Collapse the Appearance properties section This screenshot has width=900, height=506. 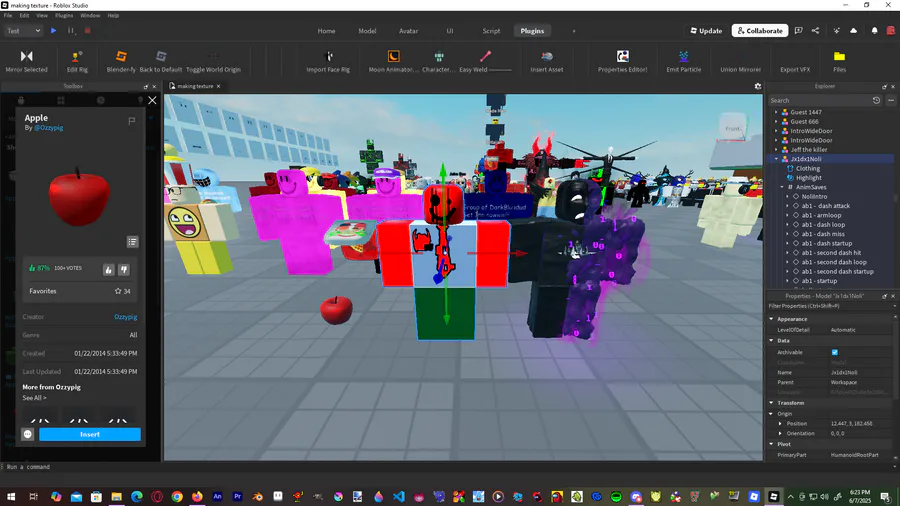pyautogui.click(x=771, y=319)
